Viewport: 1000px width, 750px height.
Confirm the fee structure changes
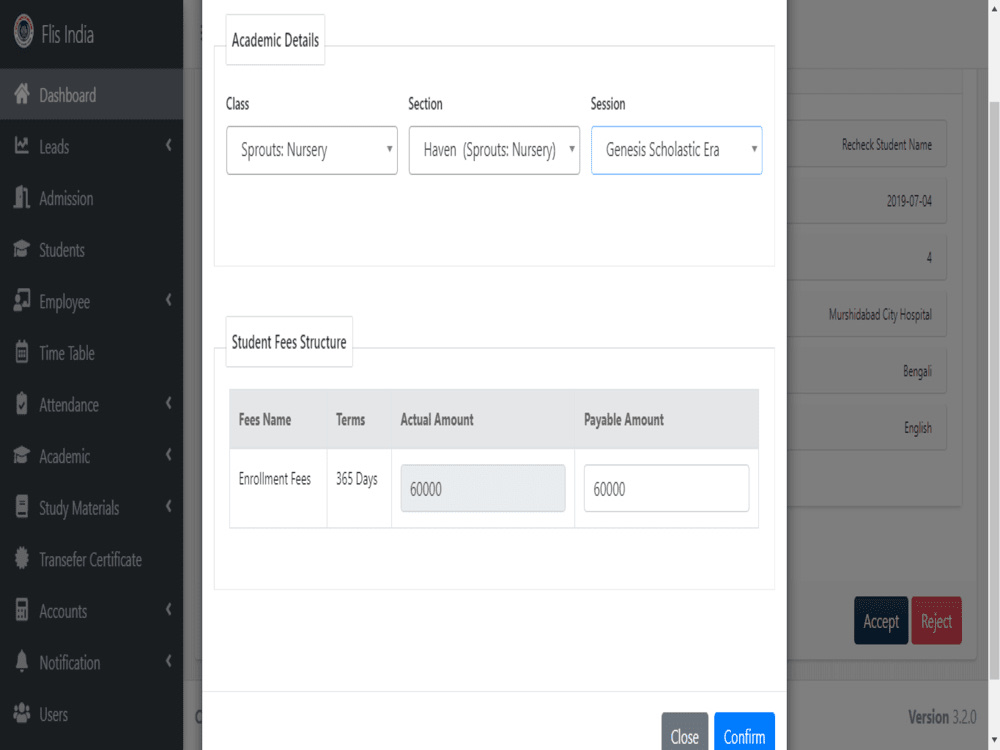click(x=744, y=736)
